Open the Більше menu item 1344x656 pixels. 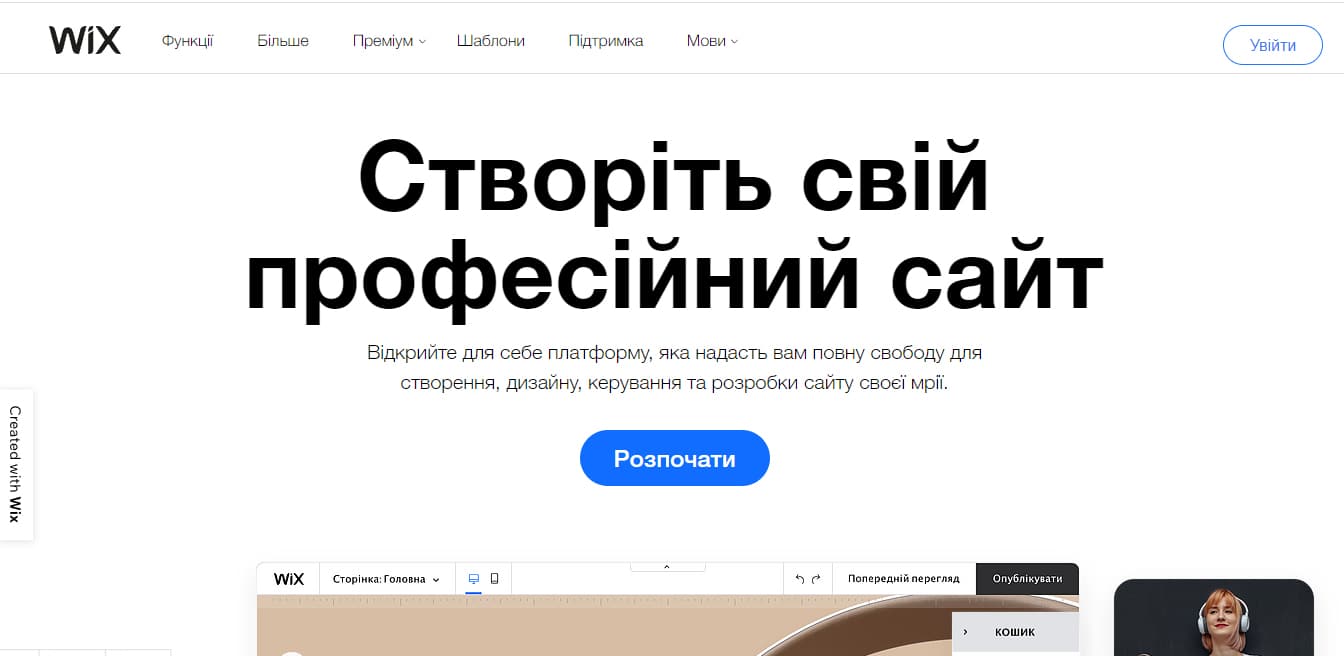tap(283, 41)
